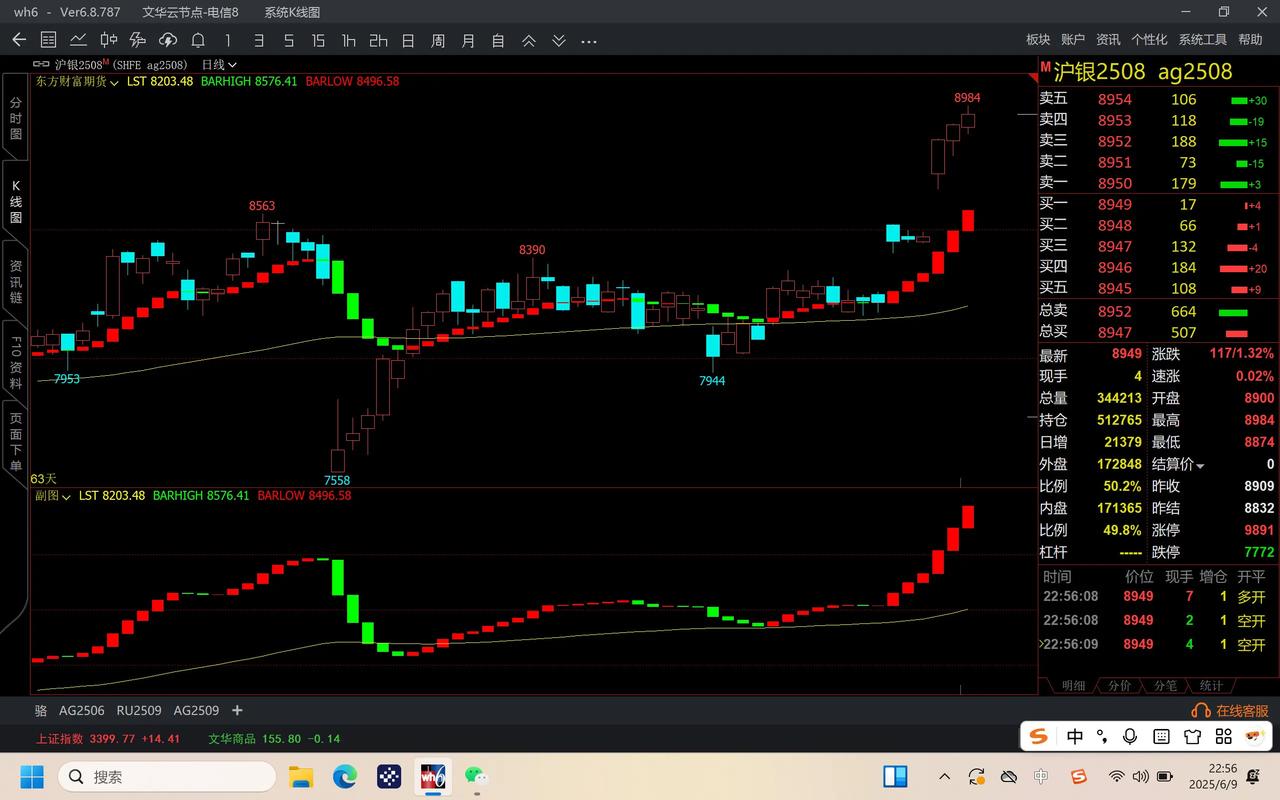
Task: Switch to the 15-minute period
Action: 318,40
